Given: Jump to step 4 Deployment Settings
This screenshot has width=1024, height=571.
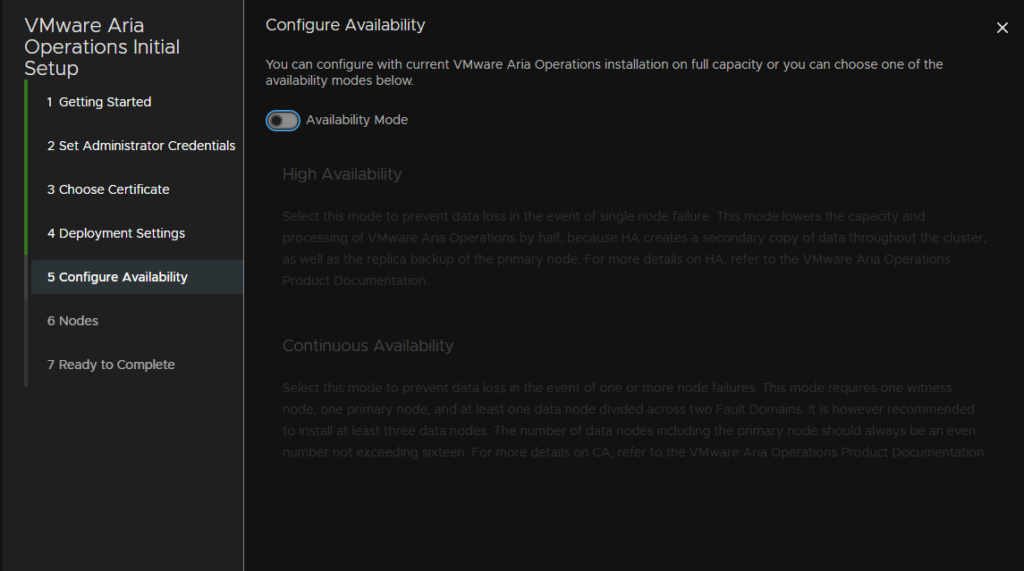Looking at the screenshot, I should pyautogui.click(x=116, y=233).
